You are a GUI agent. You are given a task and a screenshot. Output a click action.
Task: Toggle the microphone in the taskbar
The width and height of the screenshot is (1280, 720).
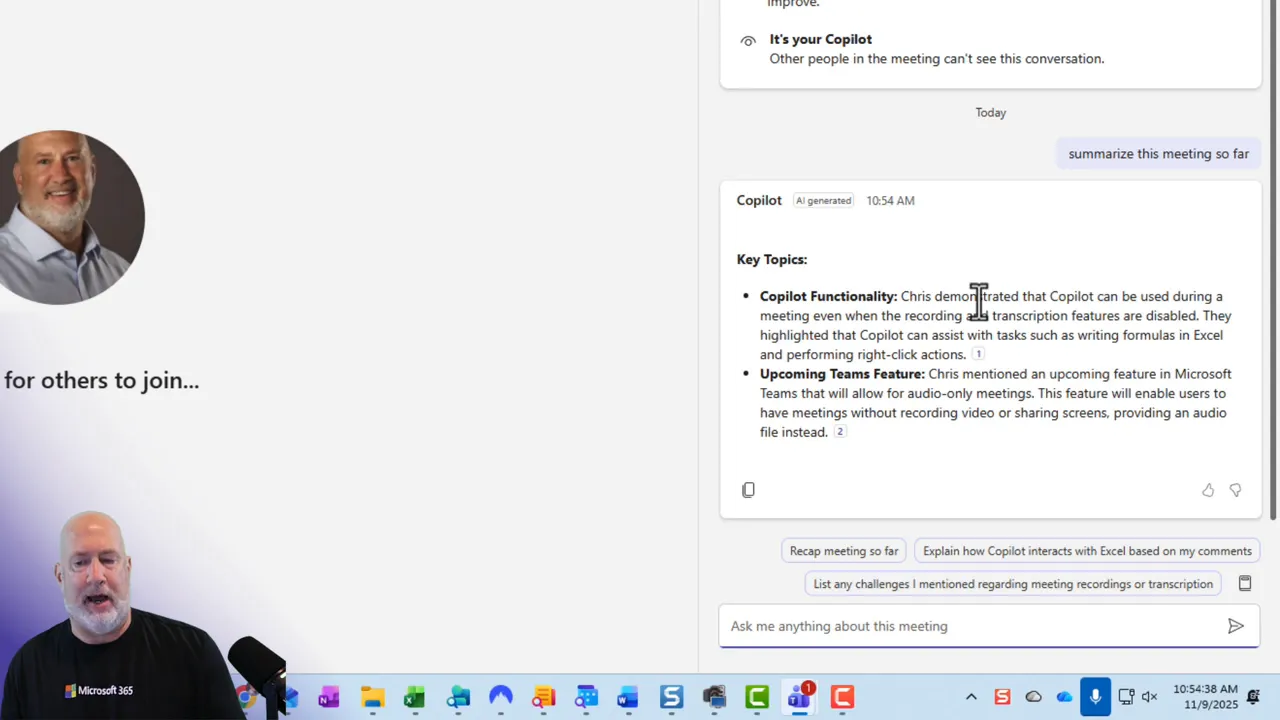pos(1095,695)
